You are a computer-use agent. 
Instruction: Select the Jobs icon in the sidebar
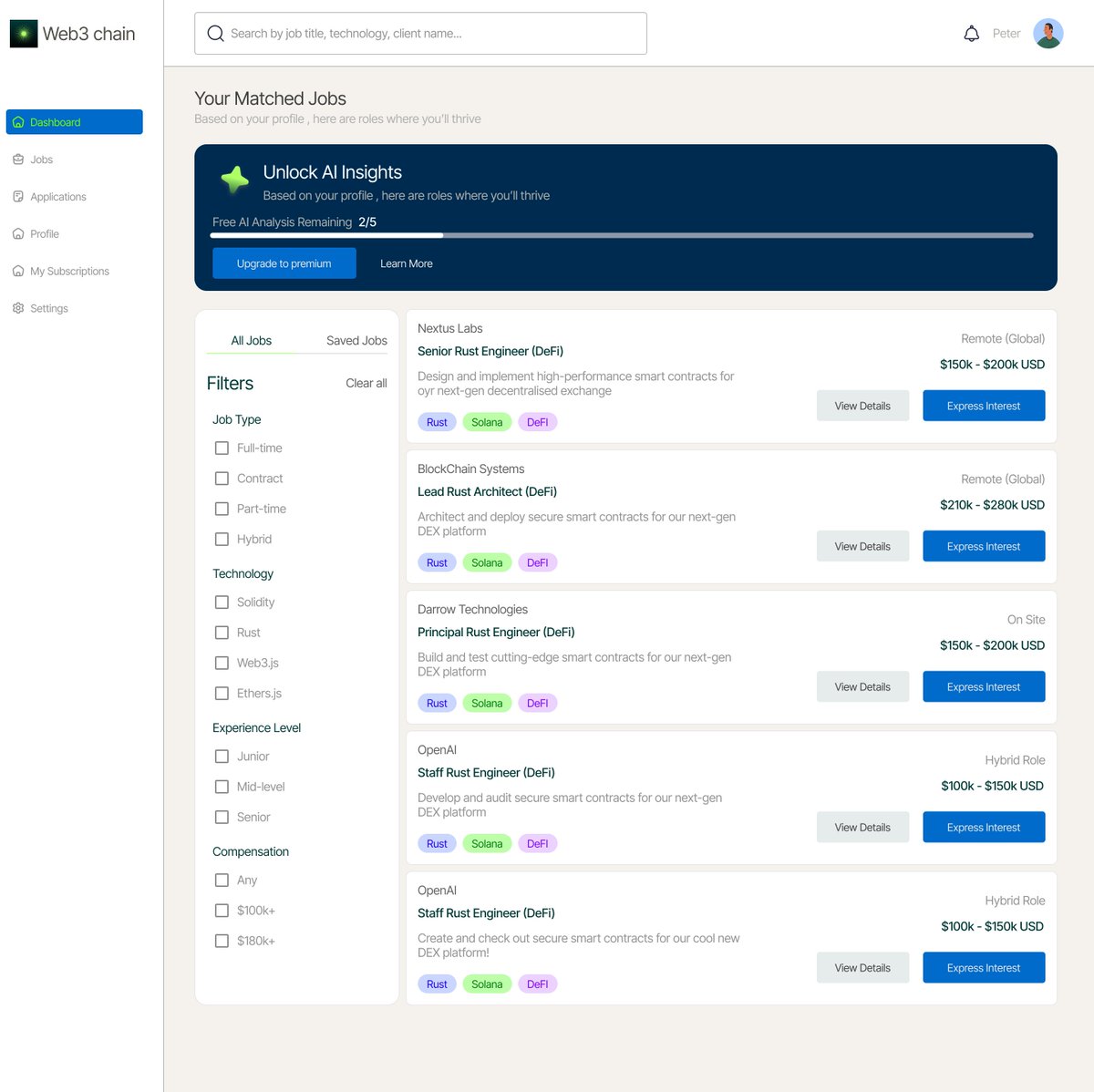coord(18,159)
